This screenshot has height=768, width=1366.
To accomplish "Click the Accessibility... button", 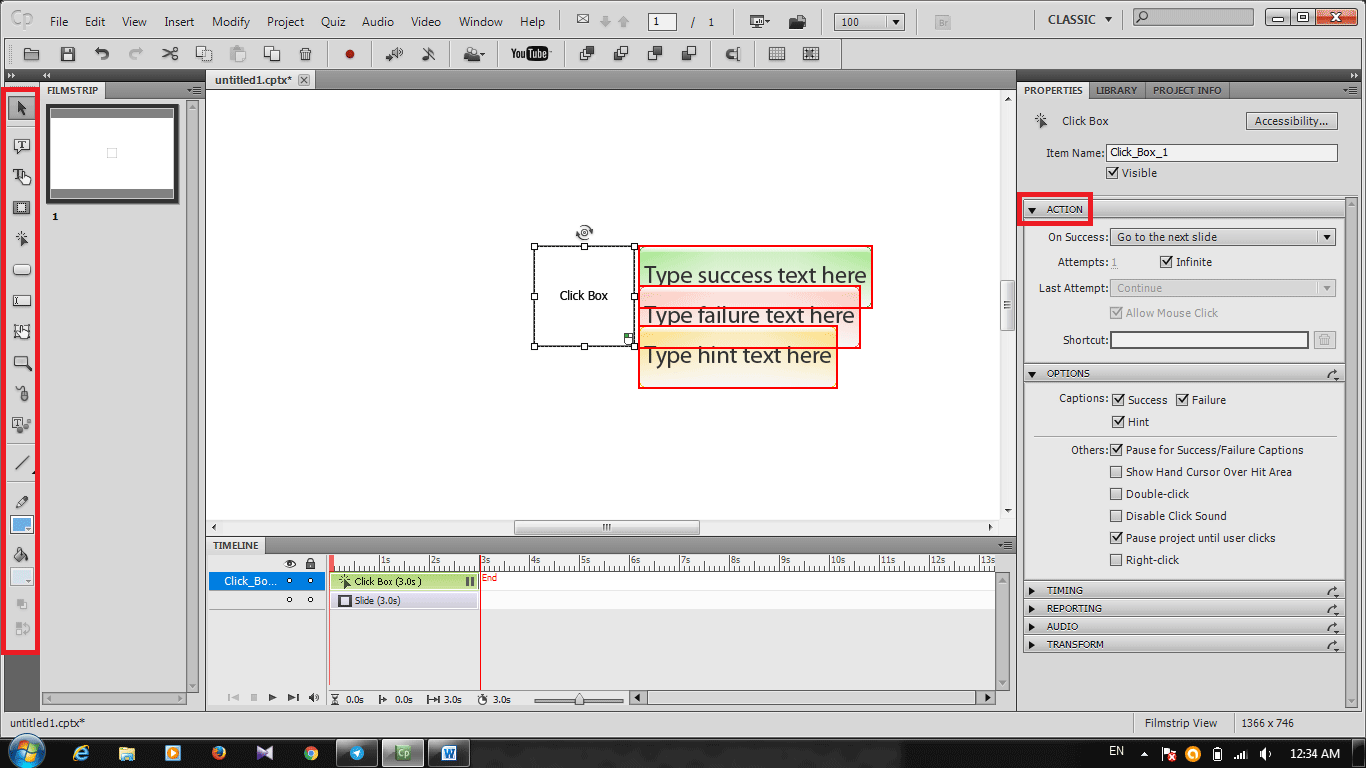I will coord(1291,121).
